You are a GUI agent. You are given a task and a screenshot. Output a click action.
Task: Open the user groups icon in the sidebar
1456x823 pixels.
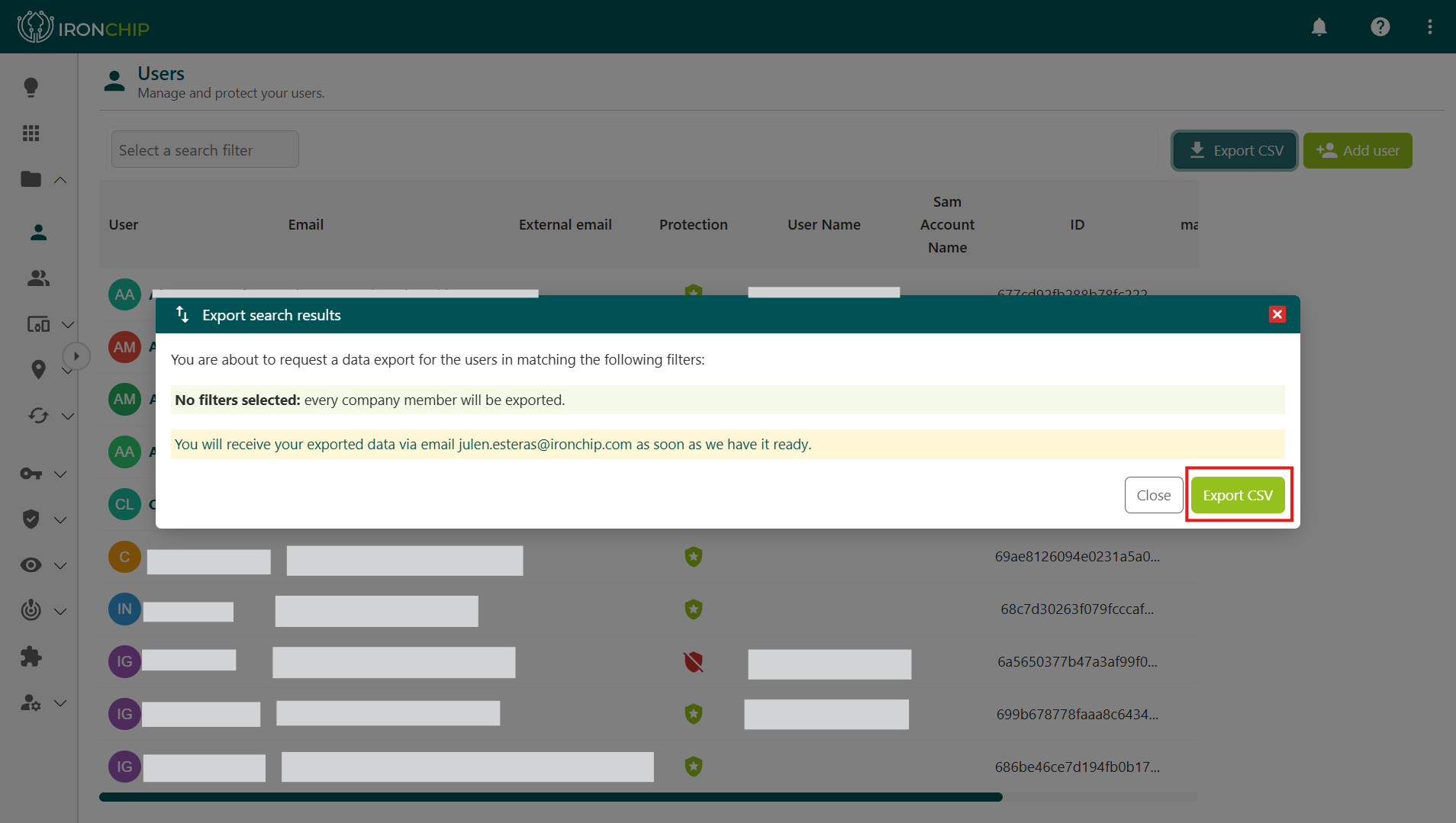coord(38,278)
